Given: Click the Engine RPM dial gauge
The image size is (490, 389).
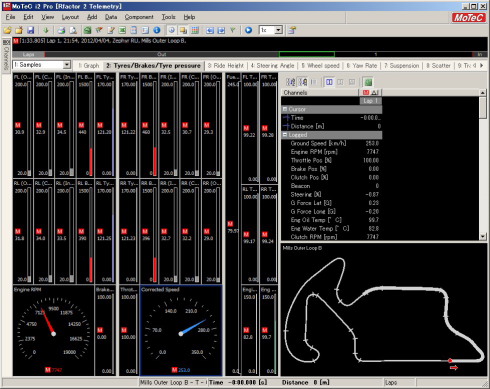Looking at the screenshot, I should click(x=53, y=330).
